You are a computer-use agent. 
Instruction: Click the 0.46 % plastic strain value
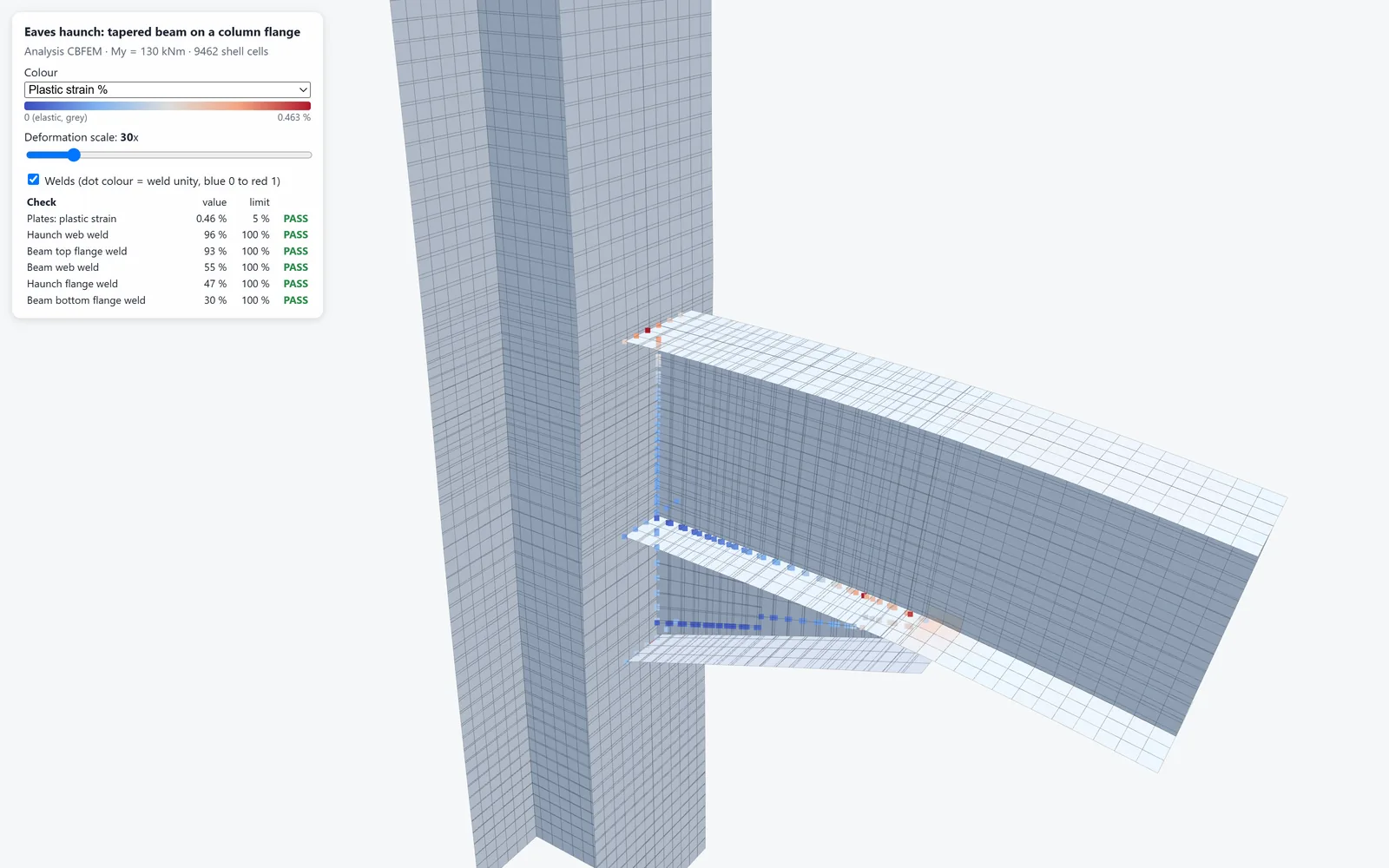coord(211,219)
